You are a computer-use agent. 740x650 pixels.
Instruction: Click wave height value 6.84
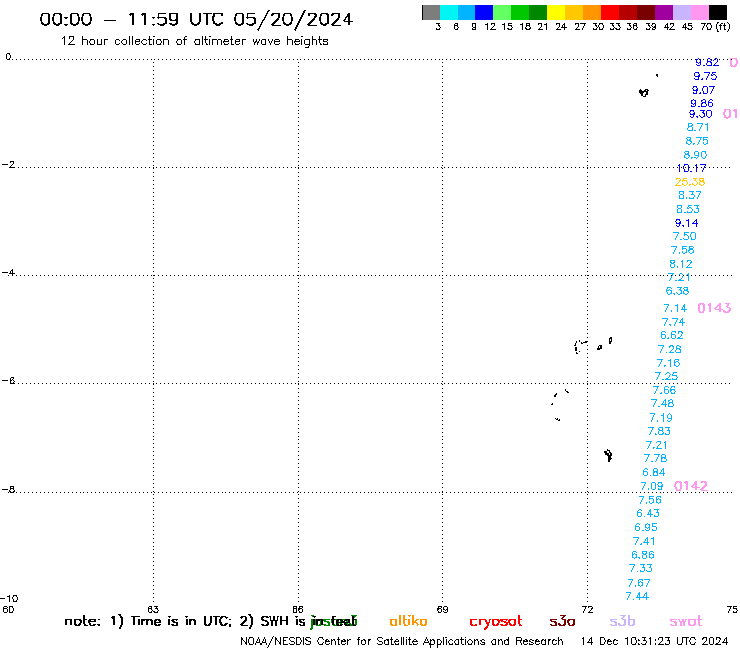(654, 472)
